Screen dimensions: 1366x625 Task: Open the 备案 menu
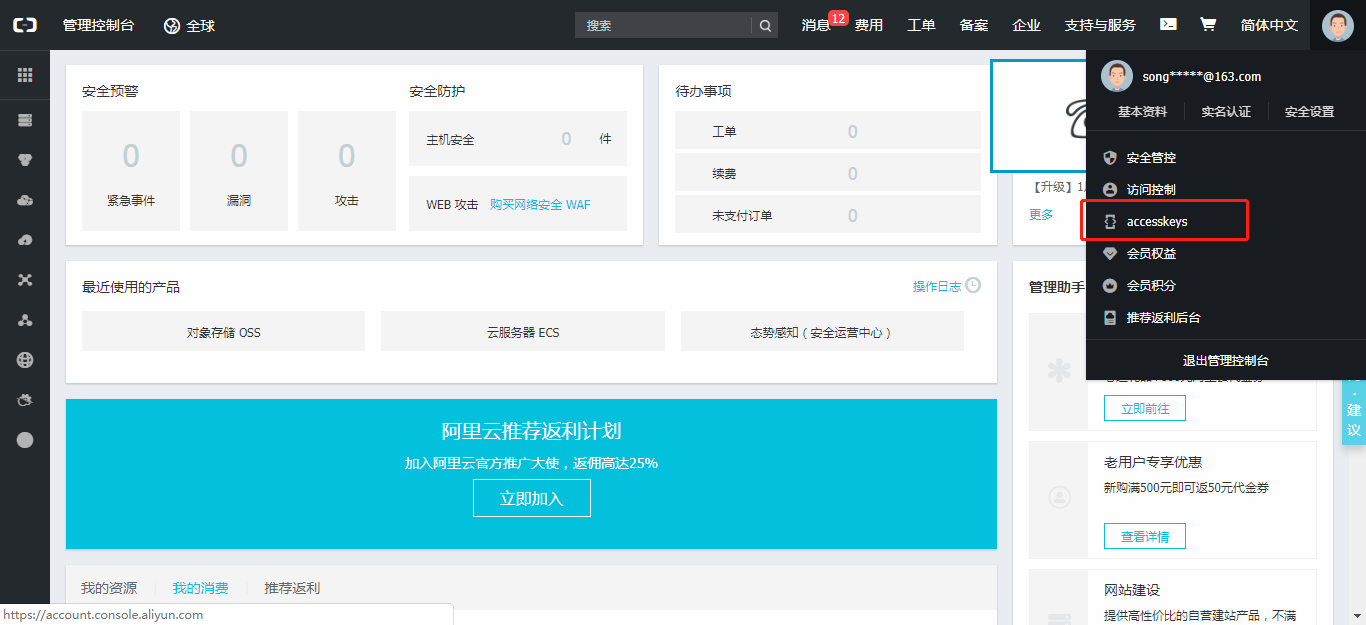[x=974, y=25]
